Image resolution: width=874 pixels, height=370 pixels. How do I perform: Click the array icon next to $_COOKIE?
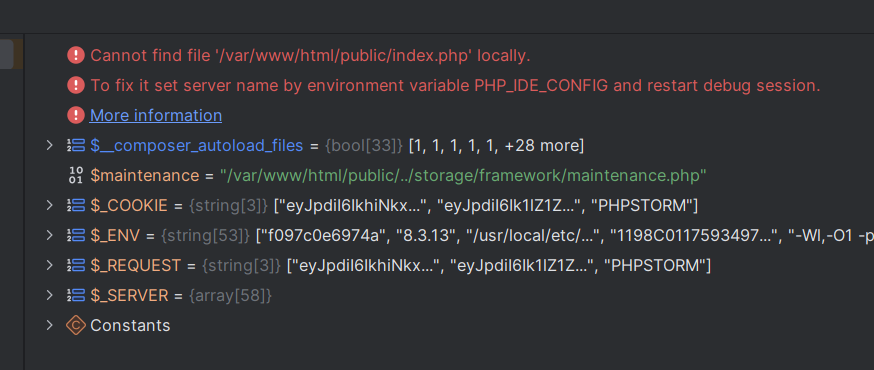click(x=75, y=206)
